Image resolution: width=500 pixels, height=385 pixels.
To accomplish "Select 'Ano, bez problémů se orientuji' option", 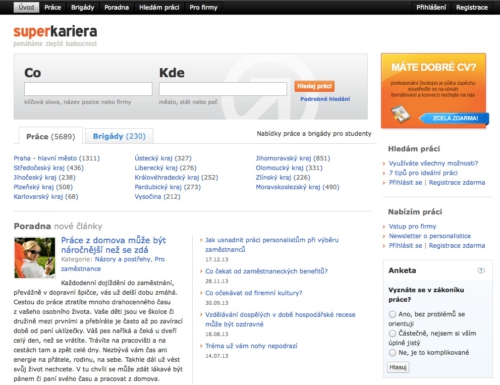I will (392, 314).
